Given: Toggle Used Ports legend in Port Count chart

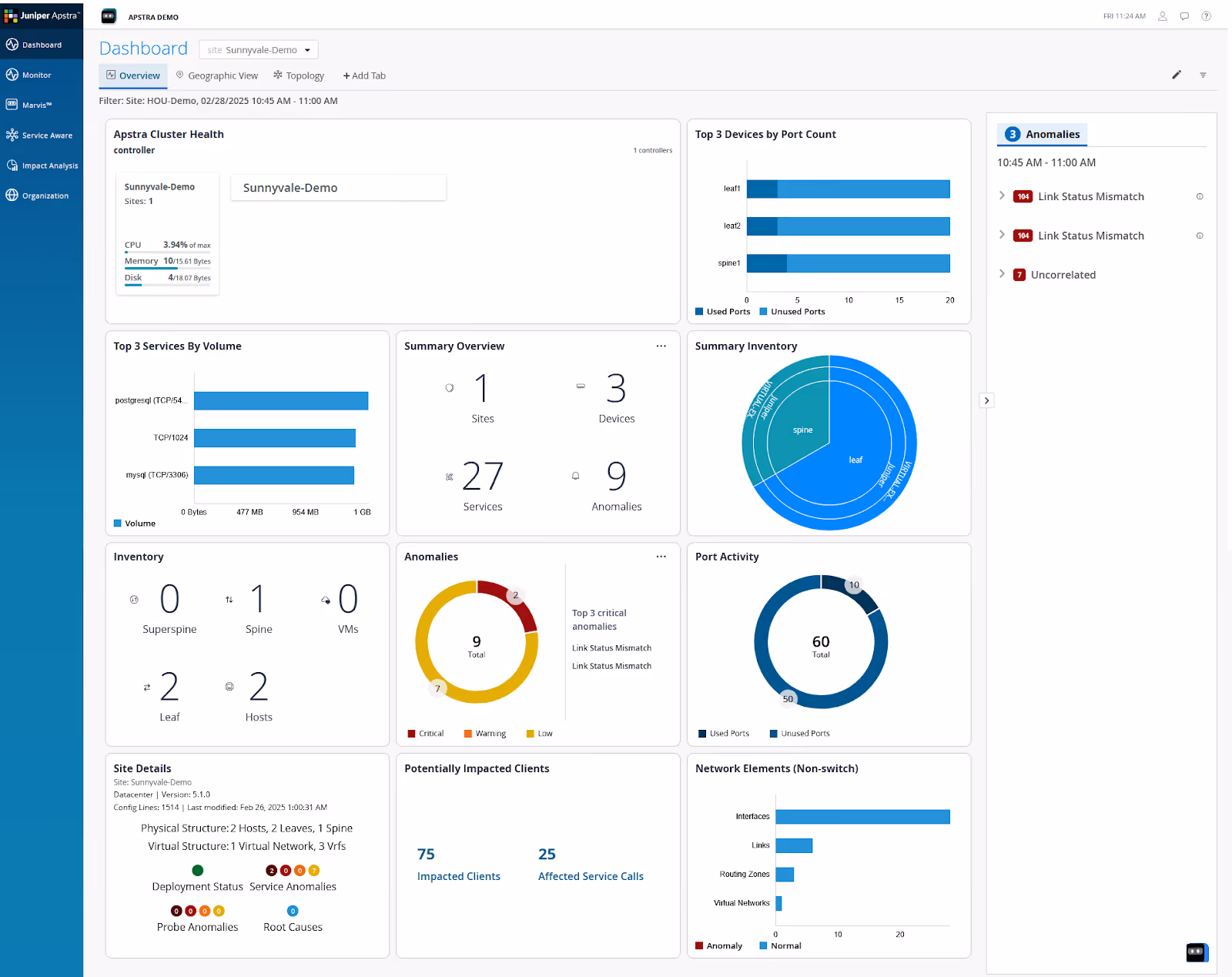Looking at the screenshot, I should [722, 312].
